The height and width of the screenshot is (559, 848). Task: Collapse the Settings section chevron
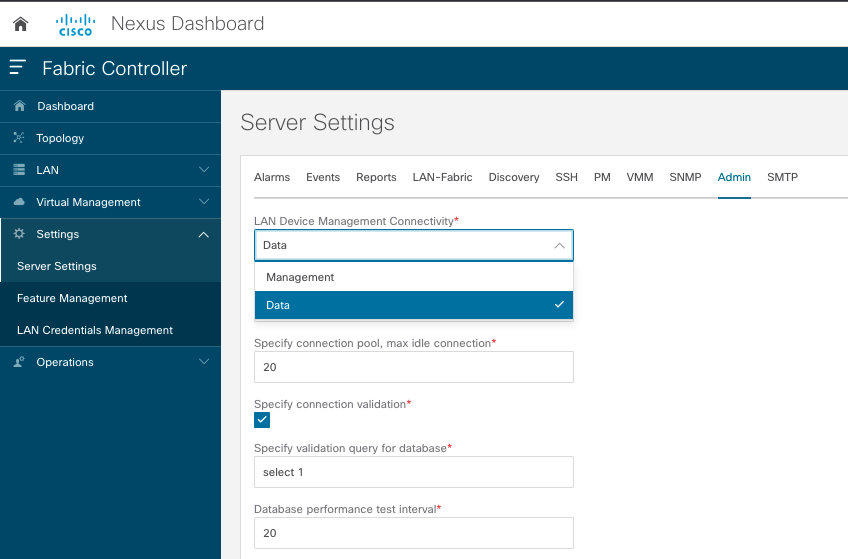(x=204, y=234)
